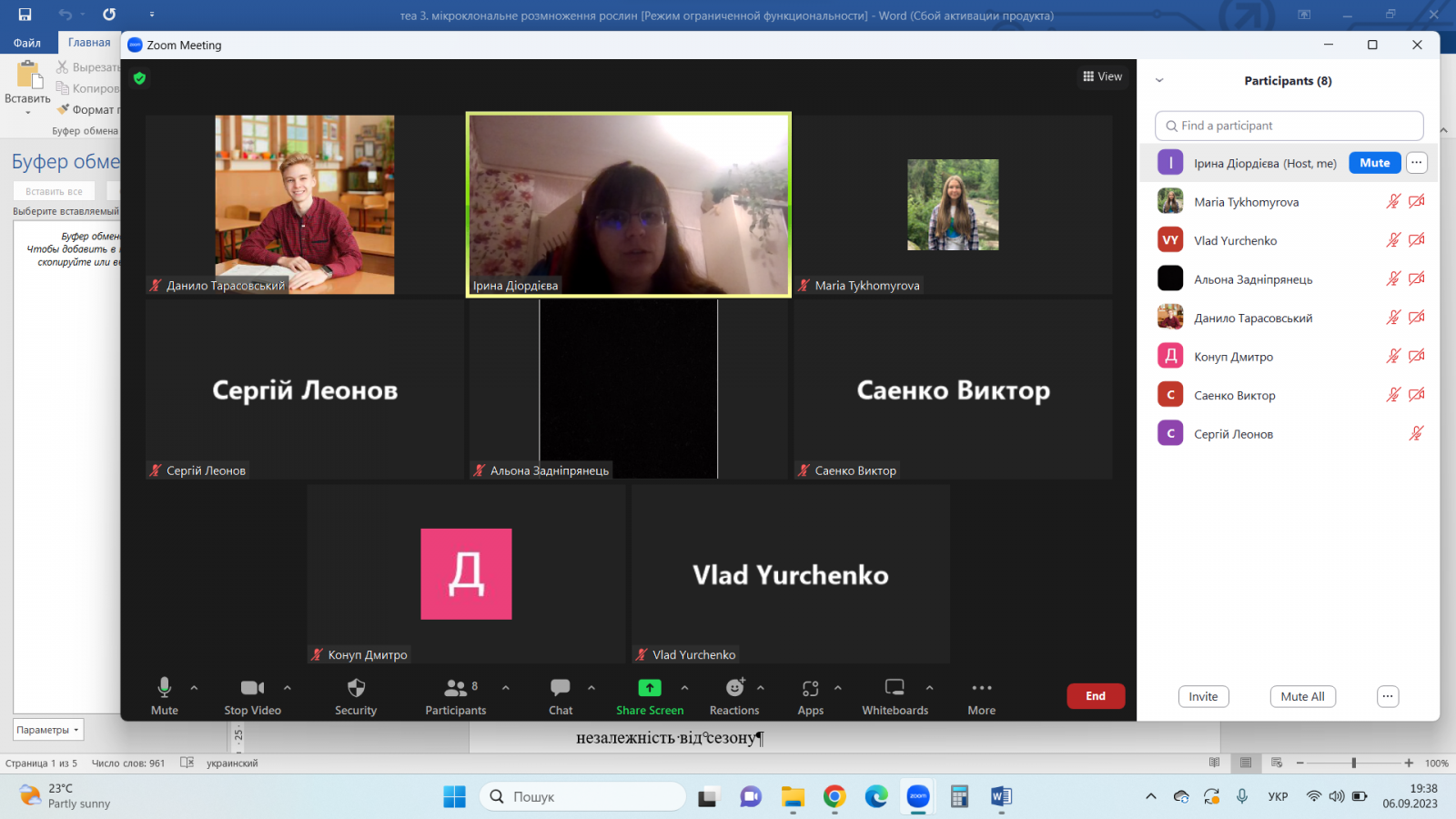Open Параметры dropdown in Word clipboard pane
The height and width of the screenshot is (819, 1456).
[49, 730]
